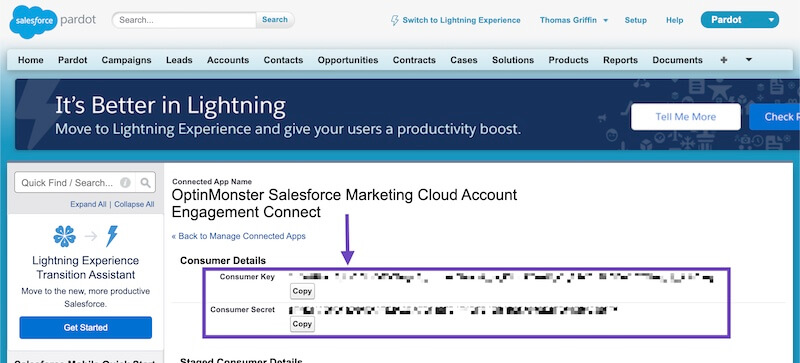
Task: Click the top Search button
Action: 275,20
